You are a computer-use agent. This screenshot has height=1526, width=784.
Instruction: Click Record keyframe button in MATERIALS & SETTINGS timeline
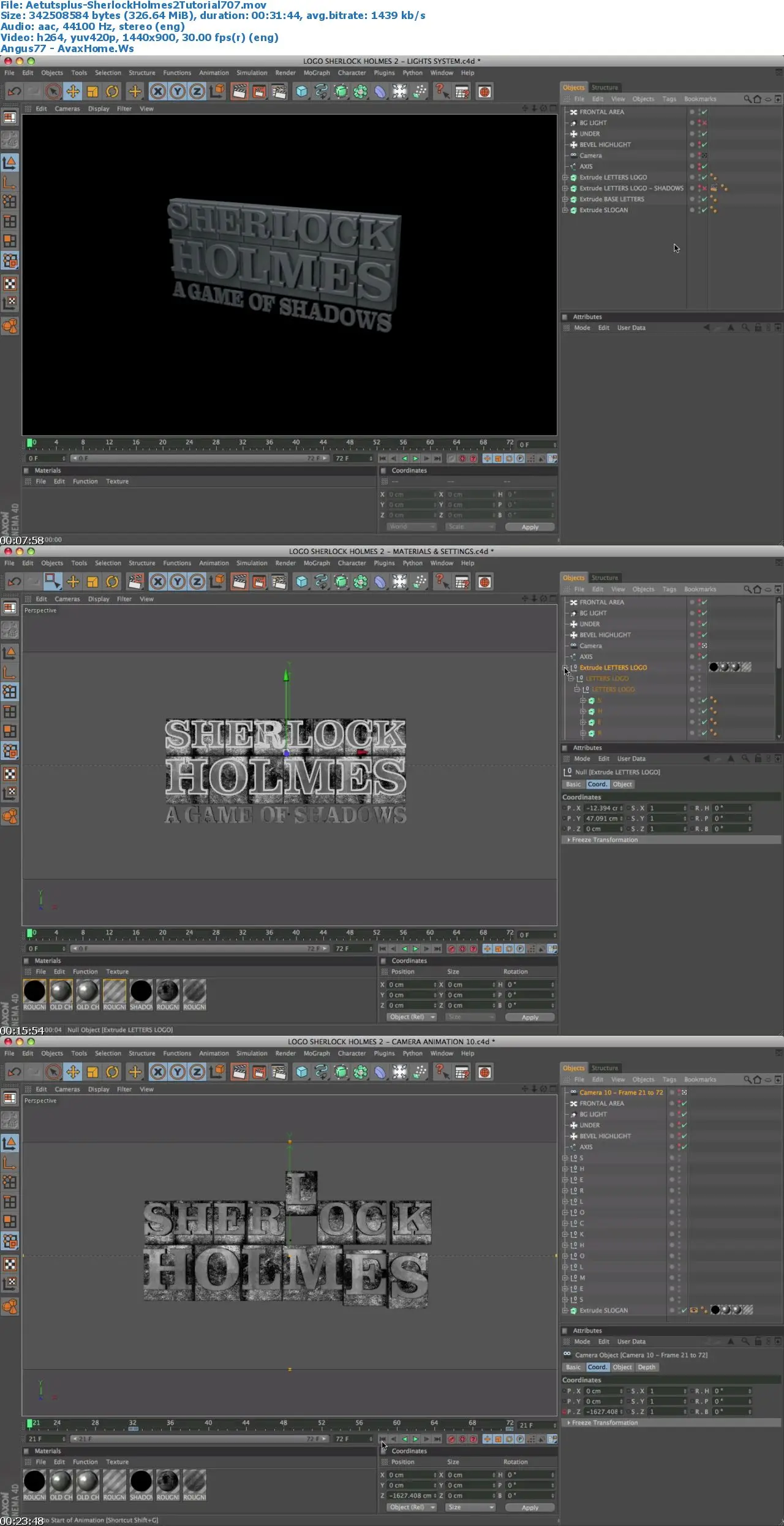[x=451, y=949]
